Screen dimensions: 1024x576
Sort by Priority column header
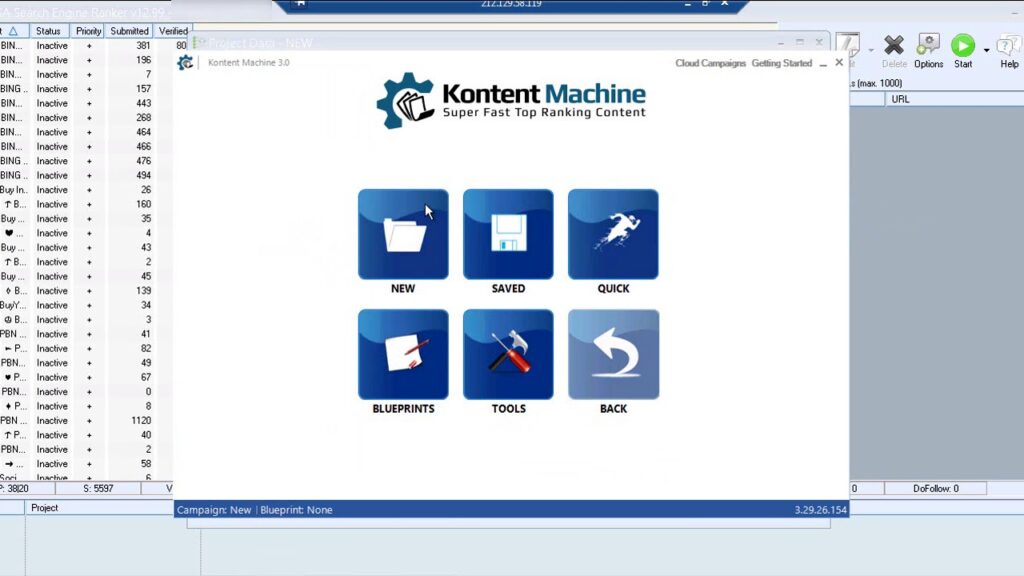(88, 31)
